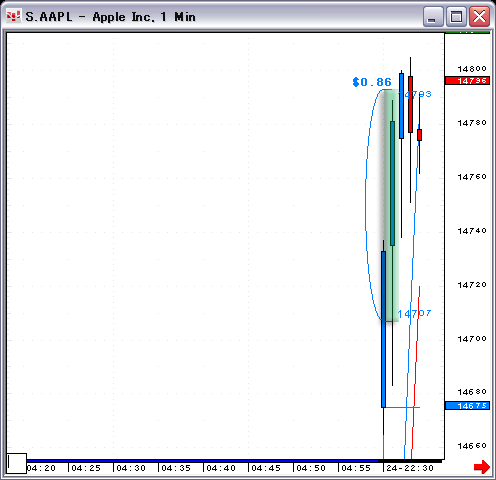The height and width of the screenshot is (480, 496).
Task: Click the 14680 price axis label
Action: coord(472,392)
